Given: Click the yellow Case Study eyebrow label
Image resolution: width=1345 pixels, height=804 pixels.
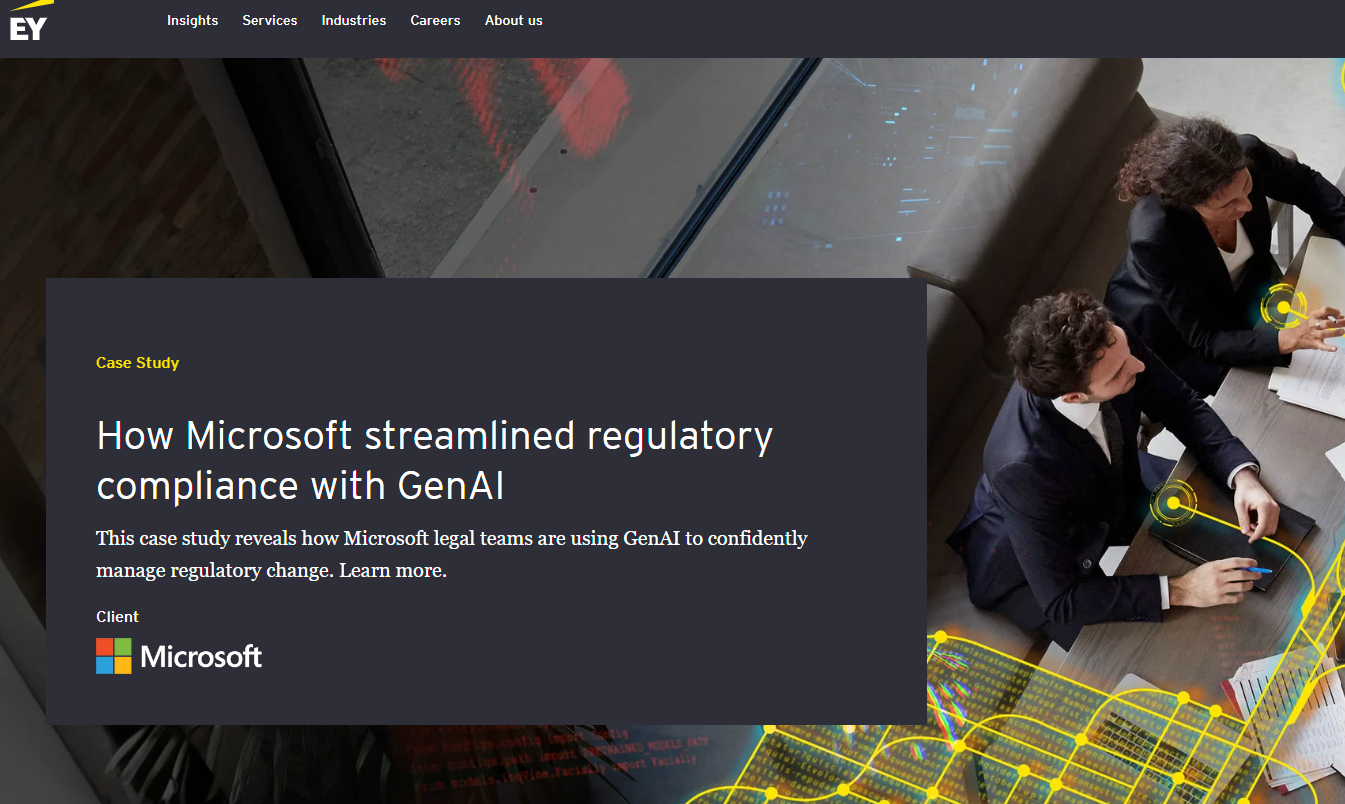Looking at the screenshot, I should coord(137,363).
